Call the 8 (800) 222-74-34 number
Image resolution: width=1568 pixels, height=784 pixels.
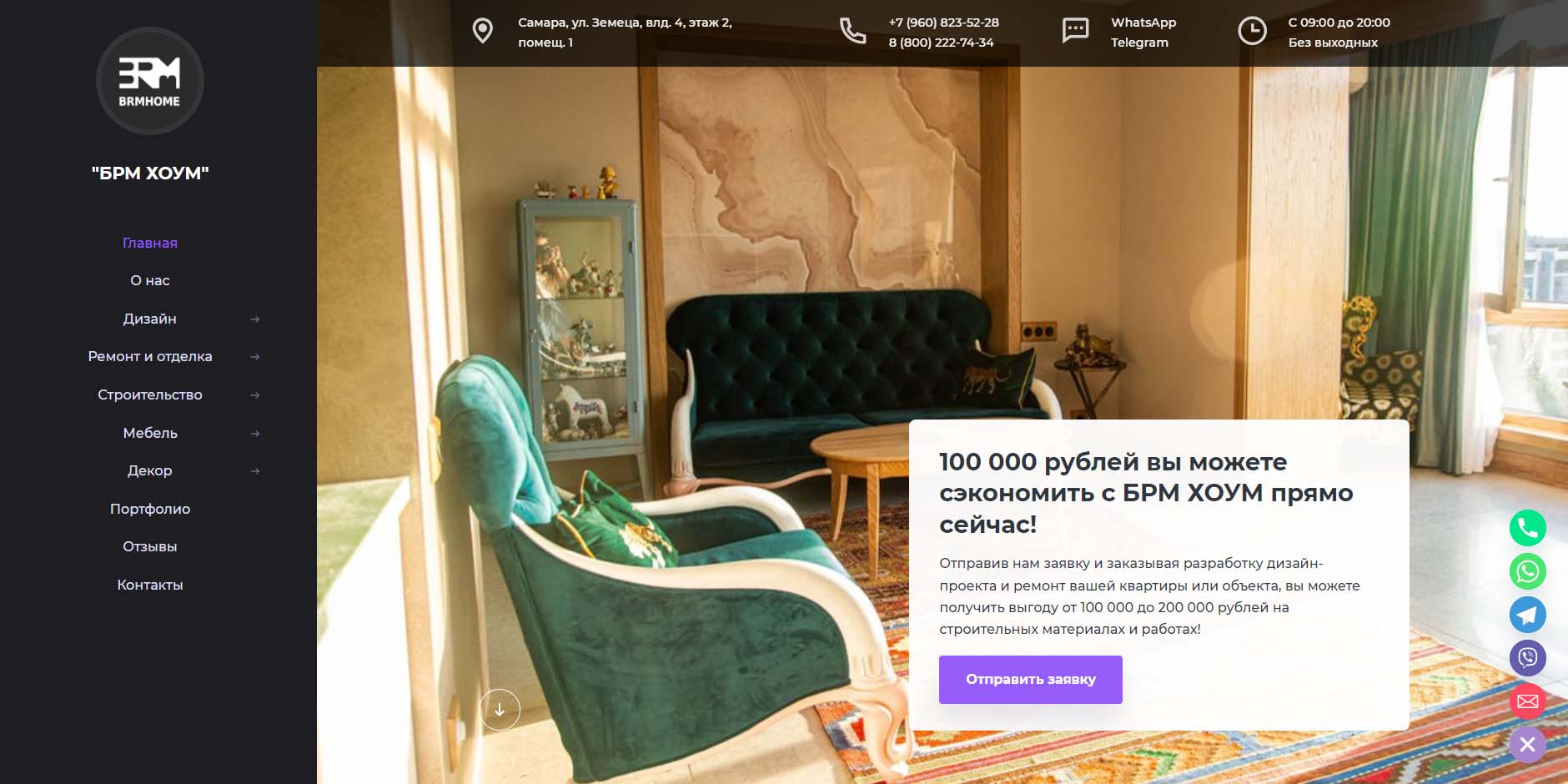pyautogui.click(x=941, y=43)
